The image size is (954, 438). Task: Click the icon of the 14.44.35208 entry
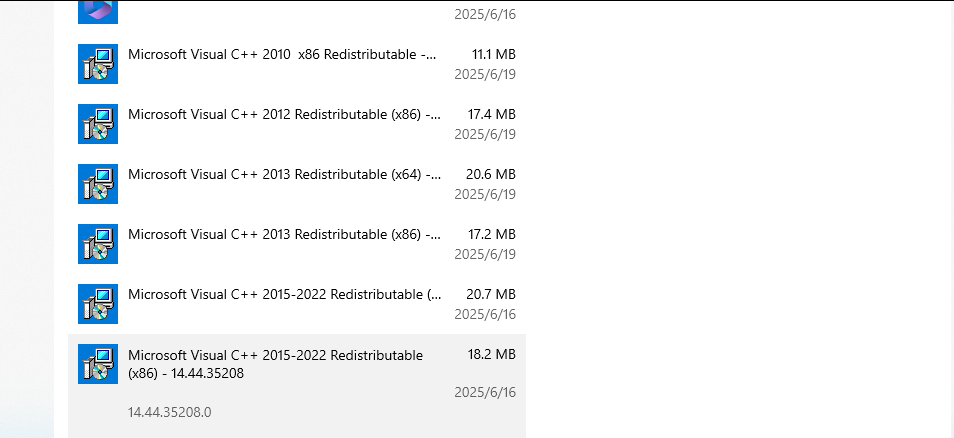98,364
